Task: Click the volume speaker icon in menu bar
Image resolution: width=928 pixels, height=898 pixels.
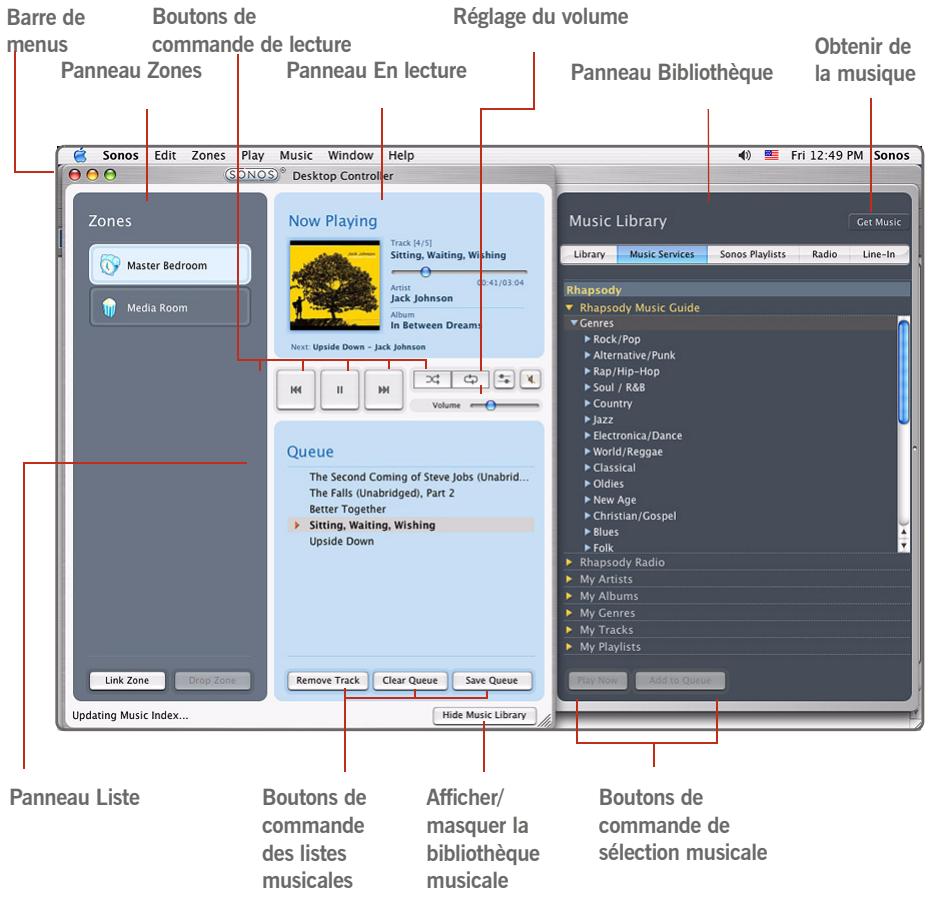Action: click(745, 155)
